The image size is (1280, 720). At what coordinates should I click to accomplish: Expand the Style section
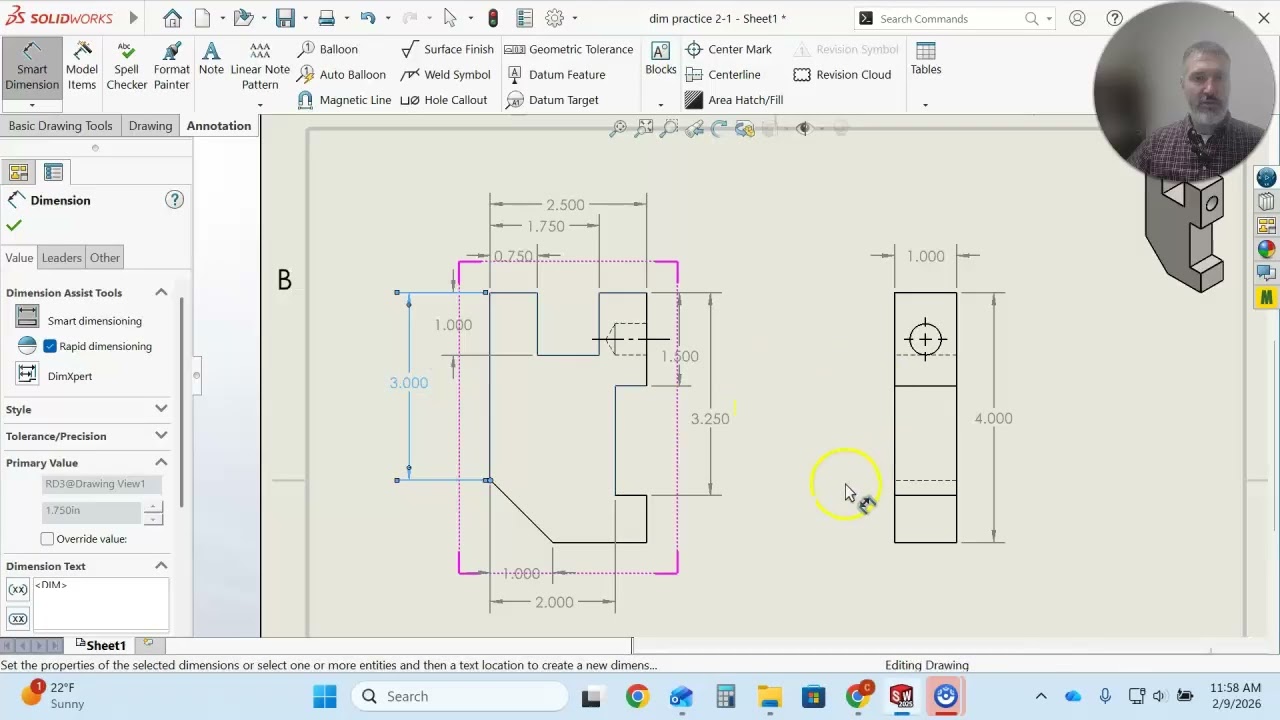click(x=161, y=409)
